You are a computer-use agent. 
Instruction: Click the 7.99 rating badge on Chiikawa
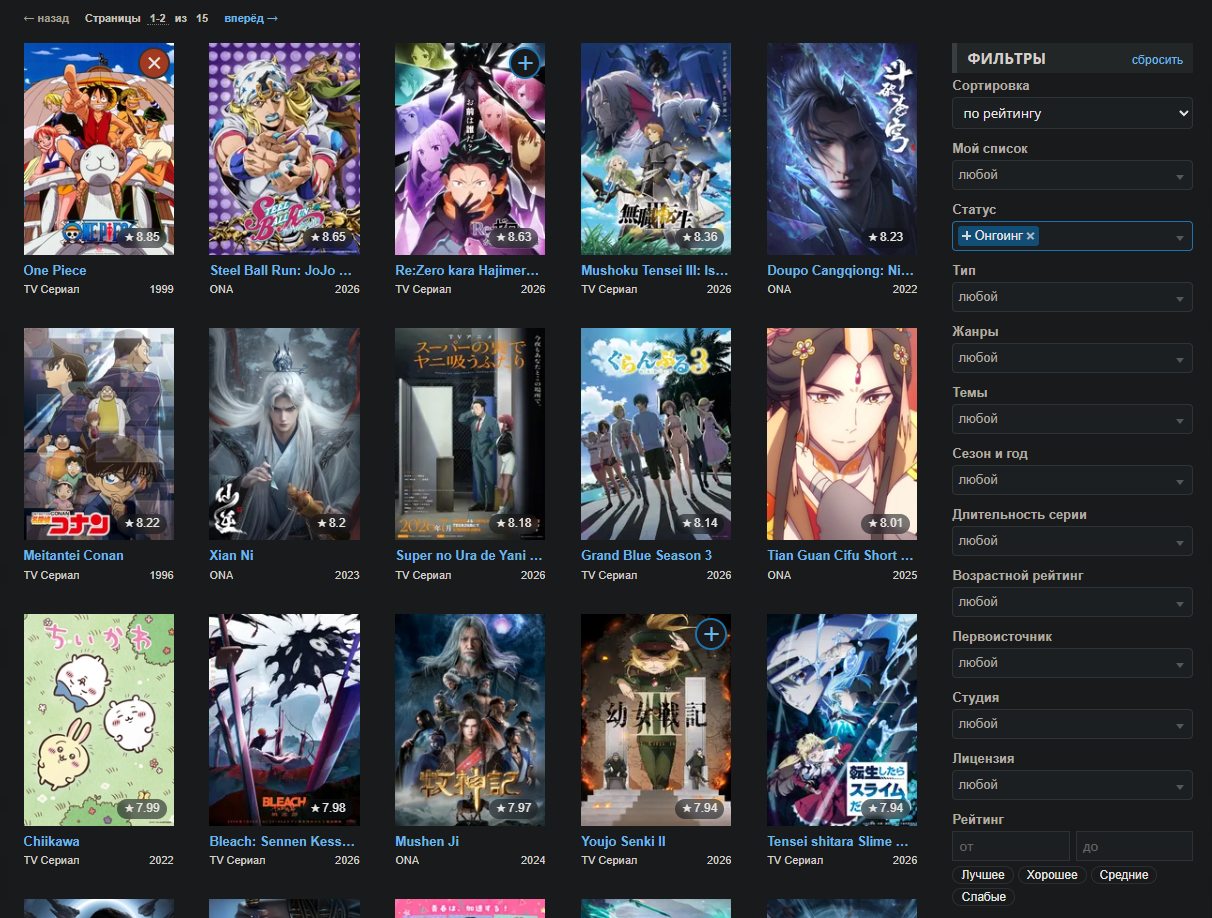click(141, 808)
